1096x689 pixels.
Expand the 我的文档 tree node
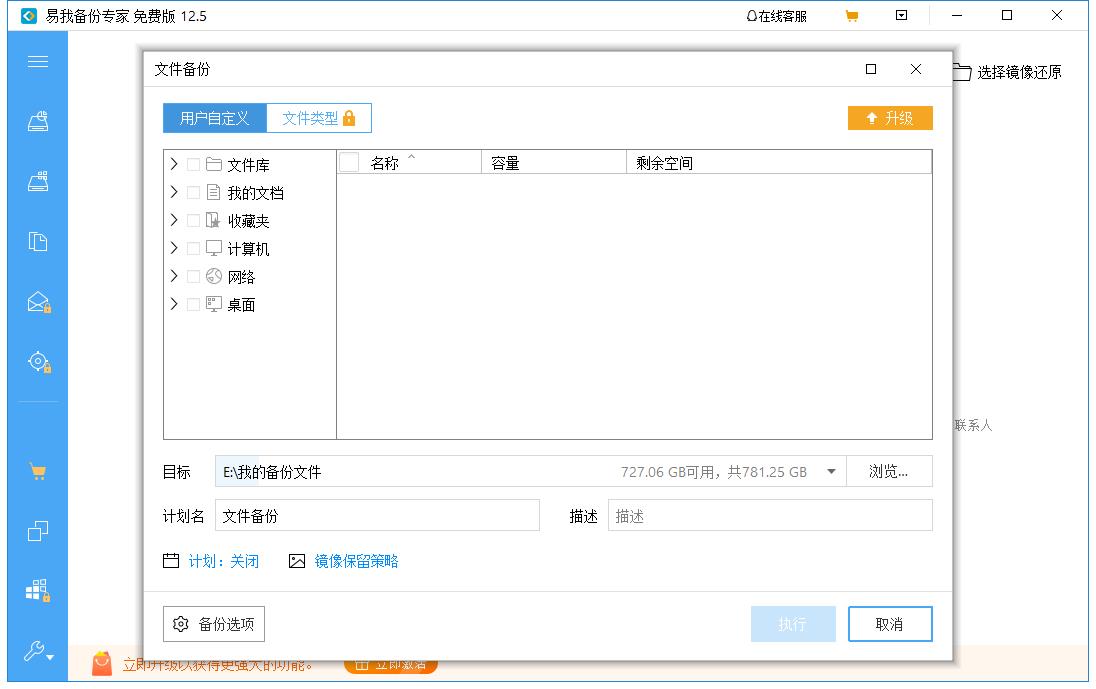174,191
